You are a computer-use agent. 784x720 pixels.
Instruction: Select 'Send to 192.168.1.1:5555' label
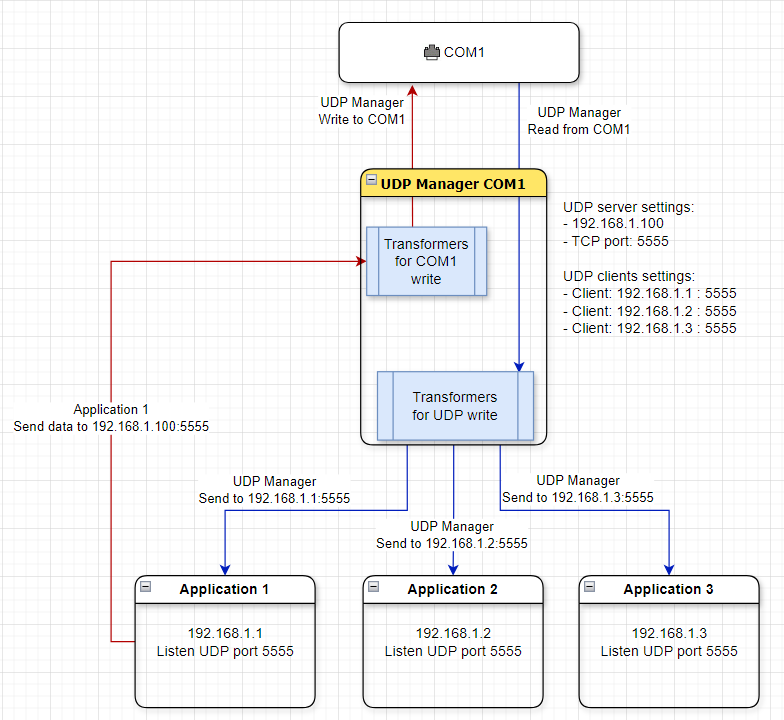274,498
